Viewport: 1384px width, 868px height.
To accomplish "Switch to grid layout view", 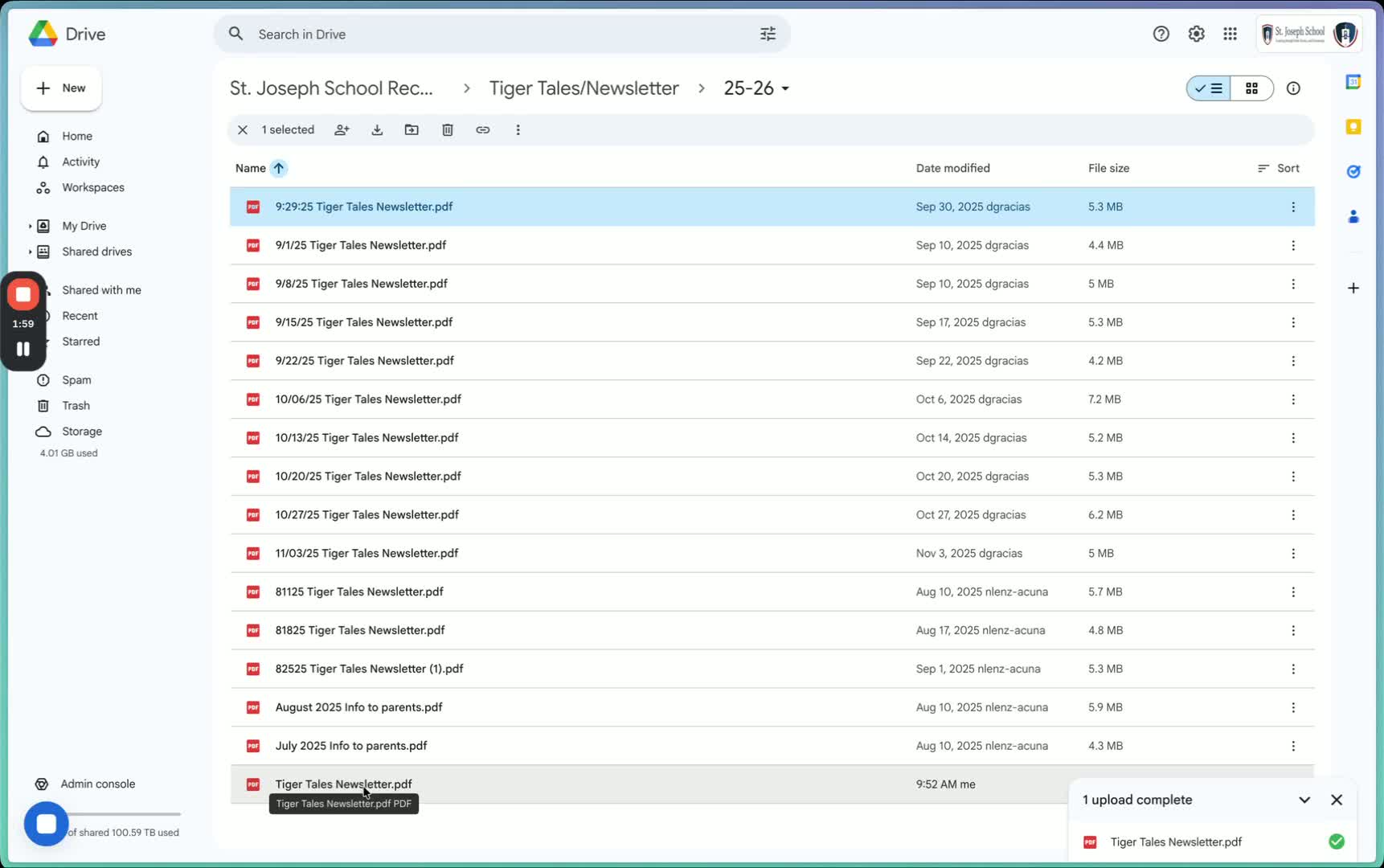I will click(1251, 88).
